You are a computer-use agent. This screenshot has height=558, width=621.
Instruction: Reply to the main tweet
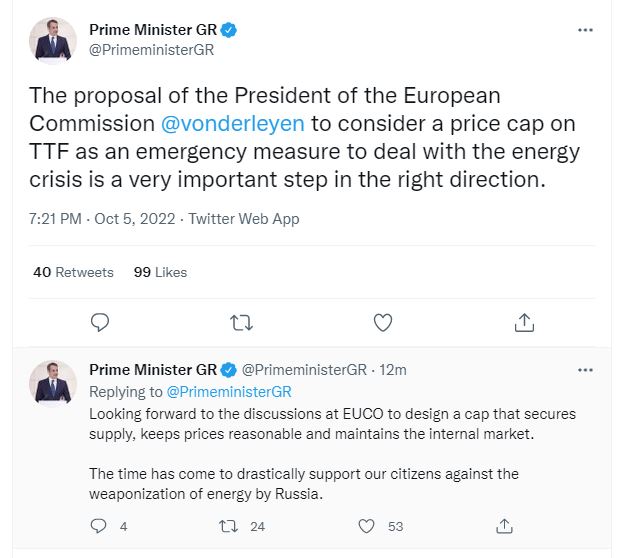(x=99, y=322)
